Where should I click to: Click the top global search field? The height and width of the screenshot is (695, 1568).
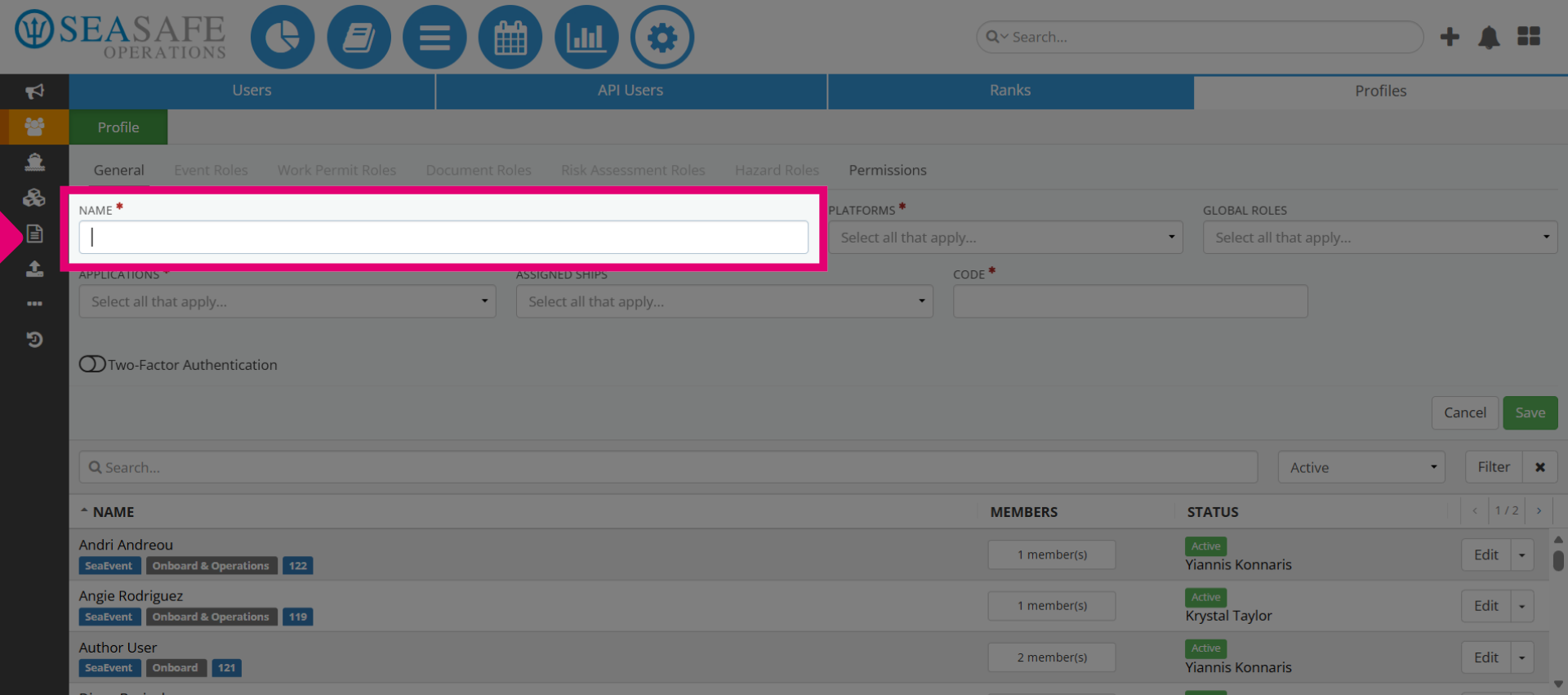(1200, 37)
